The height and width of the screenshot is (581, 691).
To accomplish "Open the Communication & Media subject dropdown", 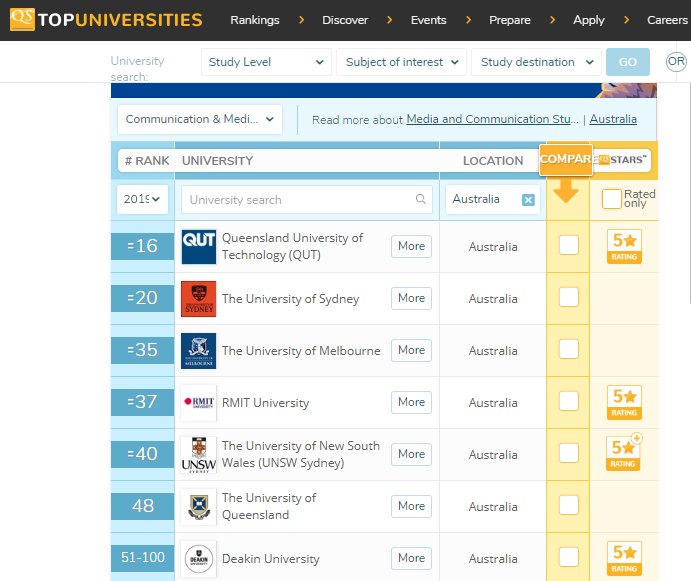I will point(200,119).
